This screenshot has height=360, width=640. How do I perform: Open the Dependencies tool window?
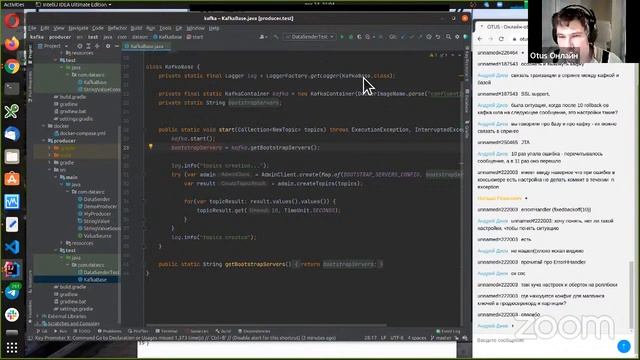tap(254, 331)
